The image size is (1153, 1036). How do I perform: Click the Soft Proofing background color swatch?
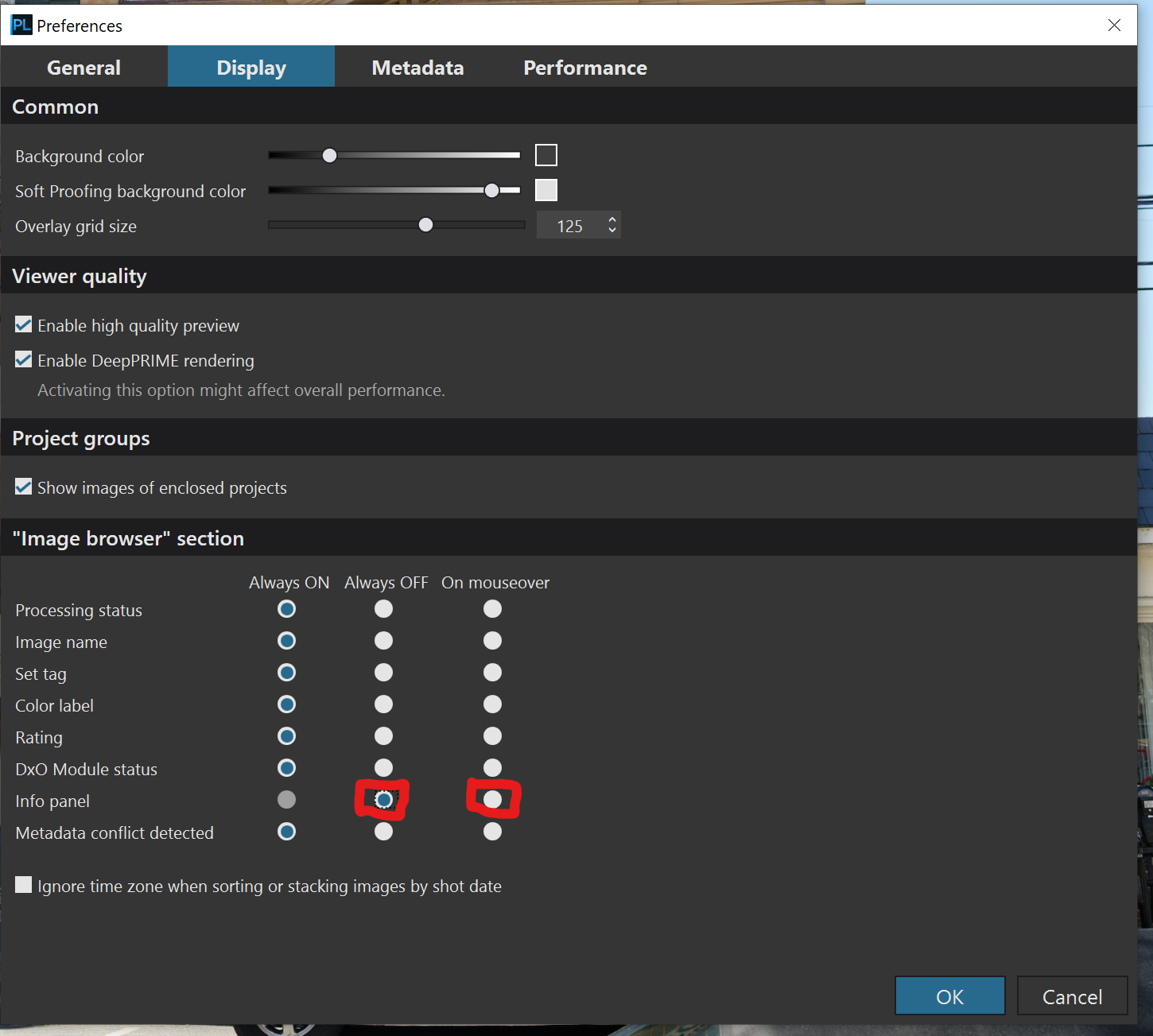point(546,190)
